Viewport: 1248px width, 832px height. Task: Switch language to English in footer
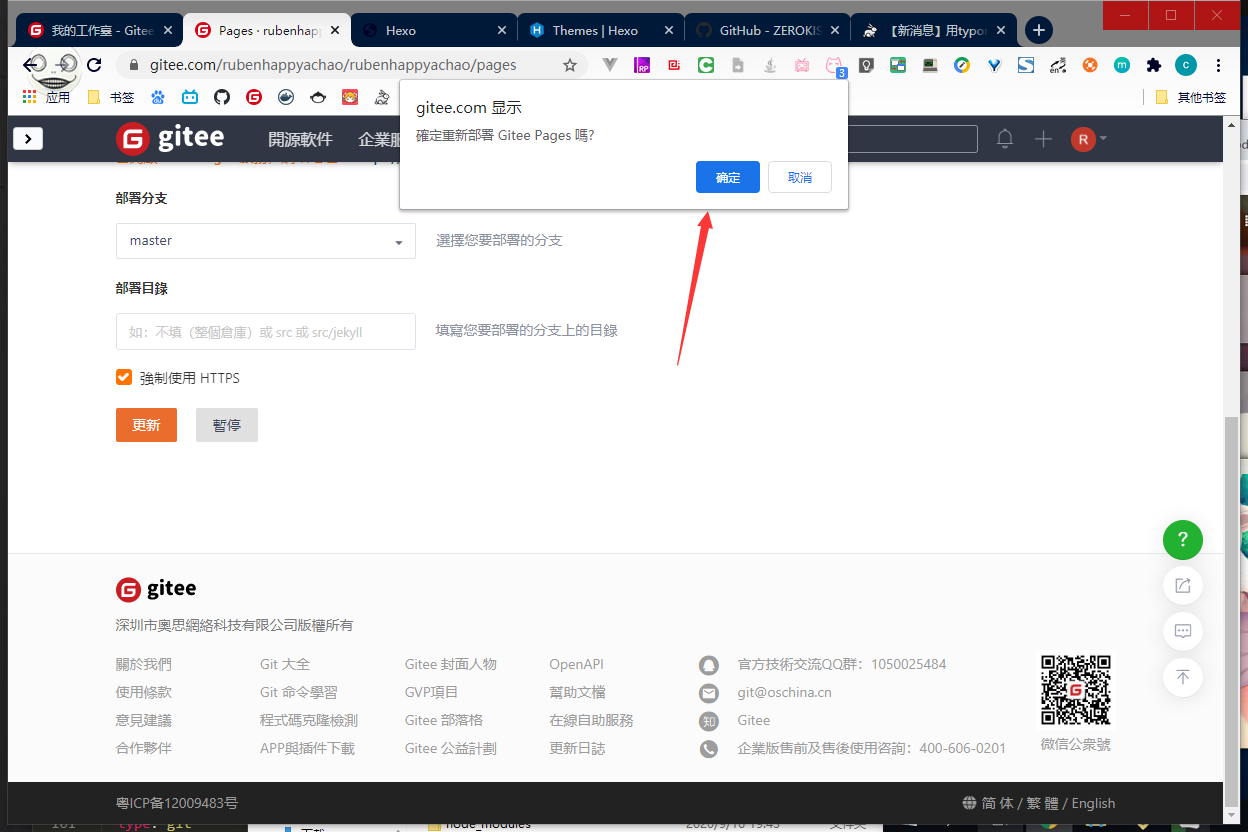point(1093,803)
